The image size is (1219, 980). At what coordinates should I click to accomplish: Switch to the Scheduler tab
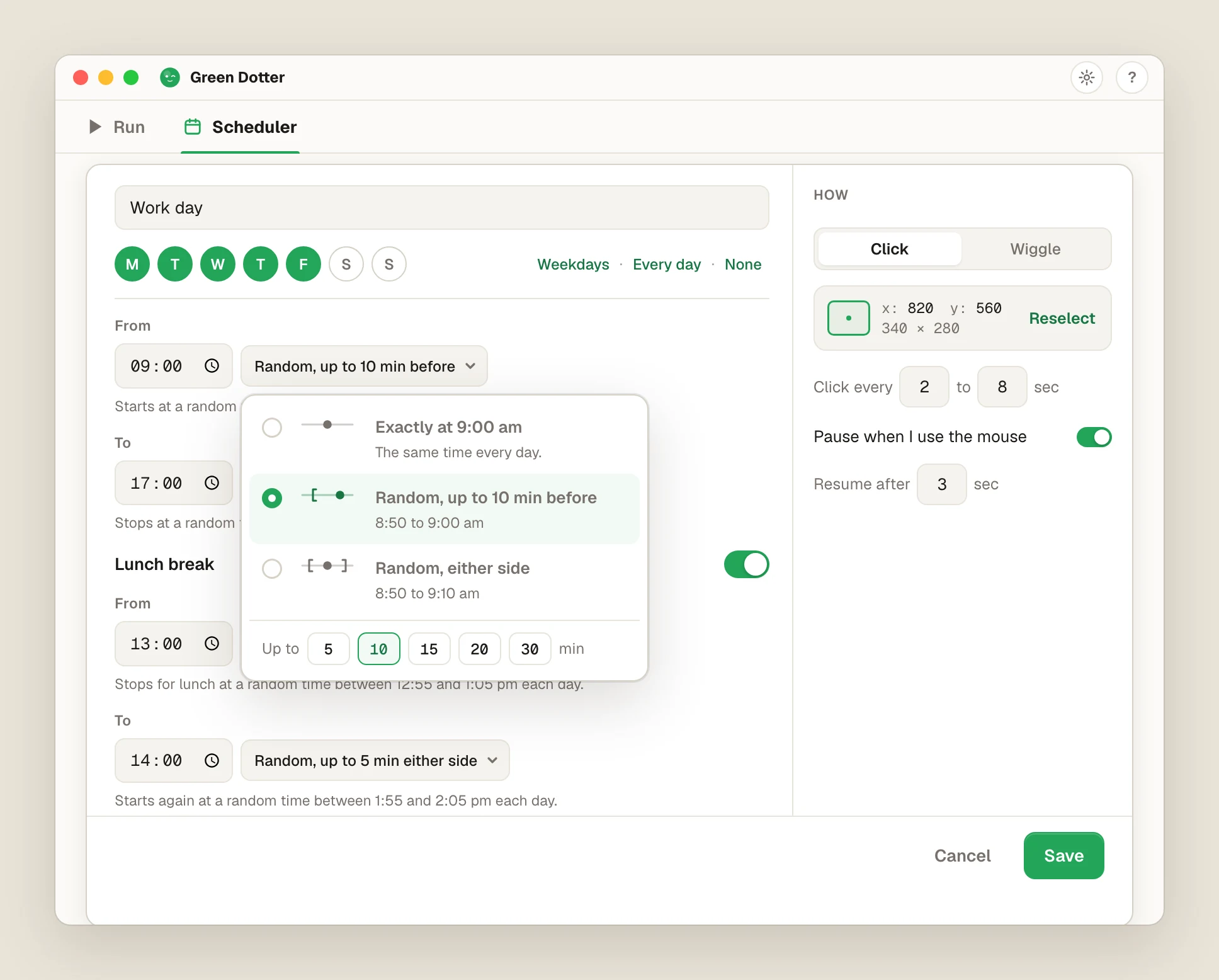(240, 127)
